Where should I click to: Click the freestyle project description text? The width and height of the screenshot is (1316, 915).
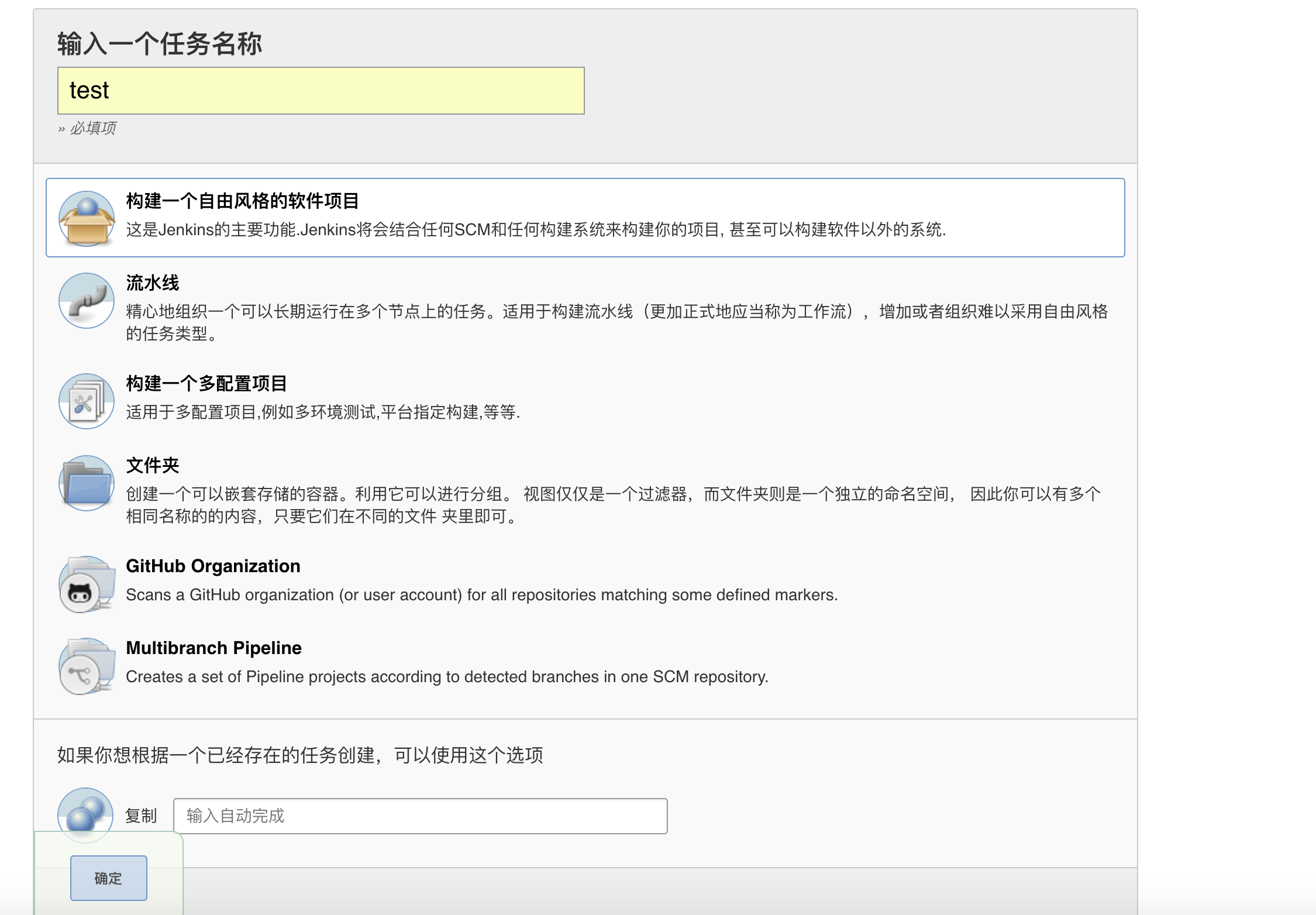tap(536, 230)
